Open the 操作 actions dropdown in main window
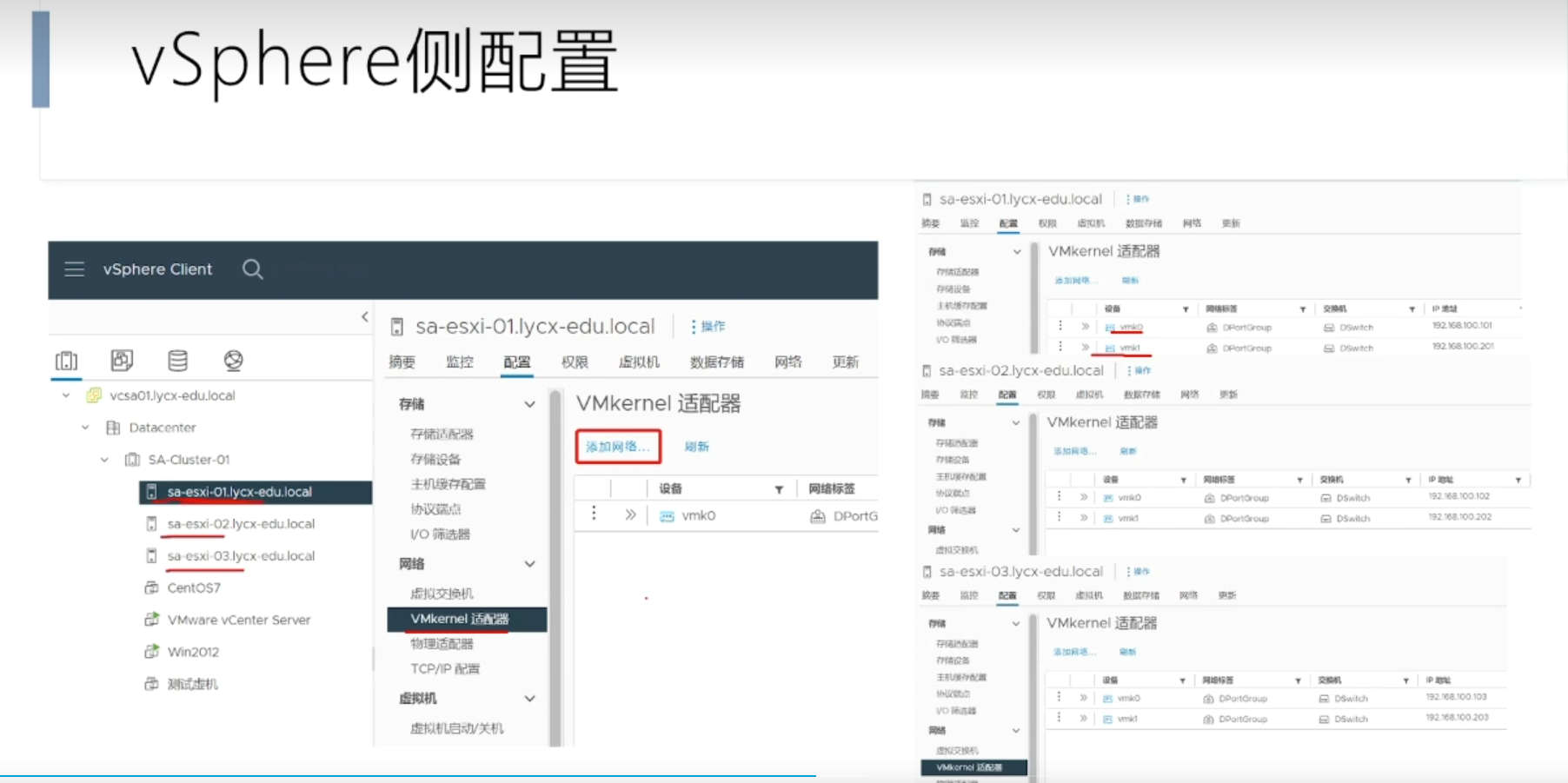The height and width of the screenshot is (783, 1568). point(708,327)
